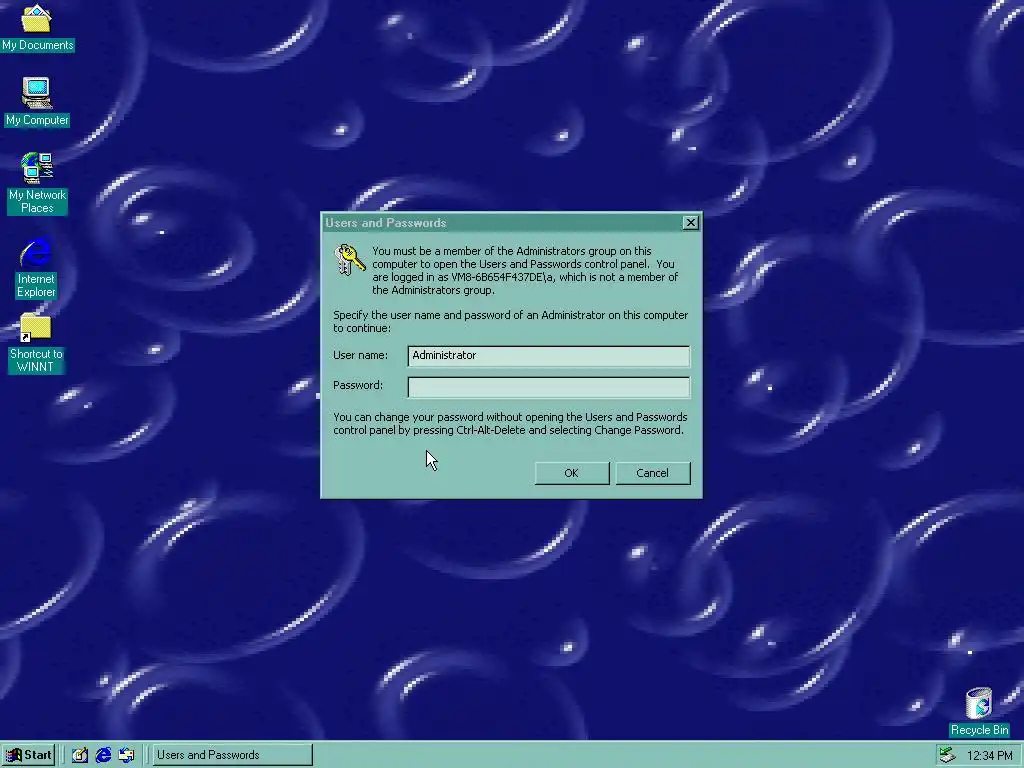Click the Show Desktop quick launch icon

(80, 755)
